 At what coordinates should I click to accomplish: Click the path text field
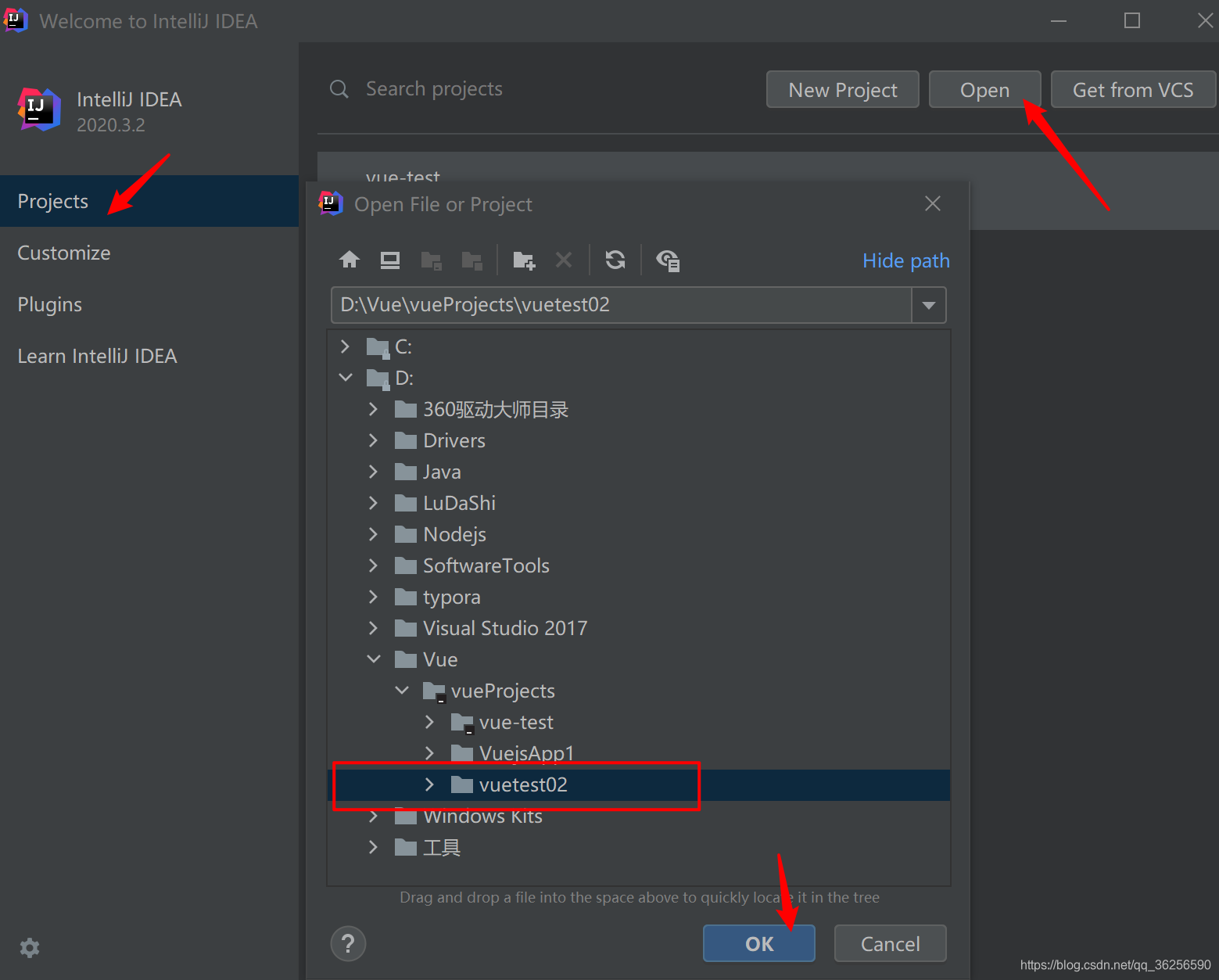622,305
